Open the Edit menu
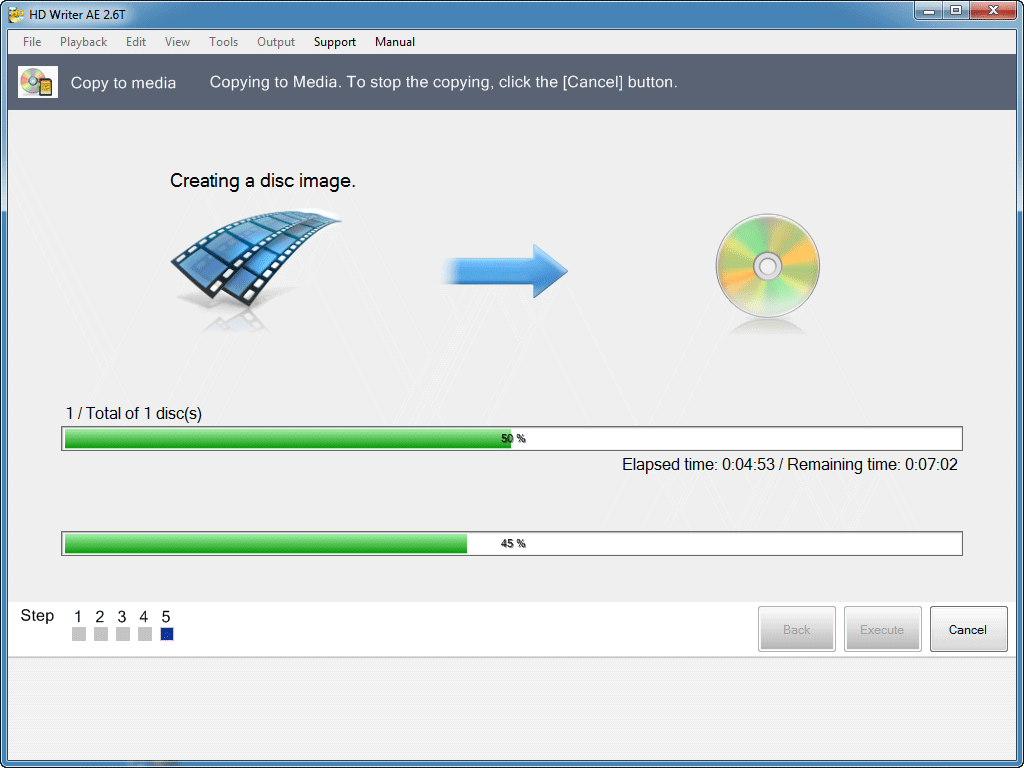Screen dimensions: 1024x768 pos(136,42)
